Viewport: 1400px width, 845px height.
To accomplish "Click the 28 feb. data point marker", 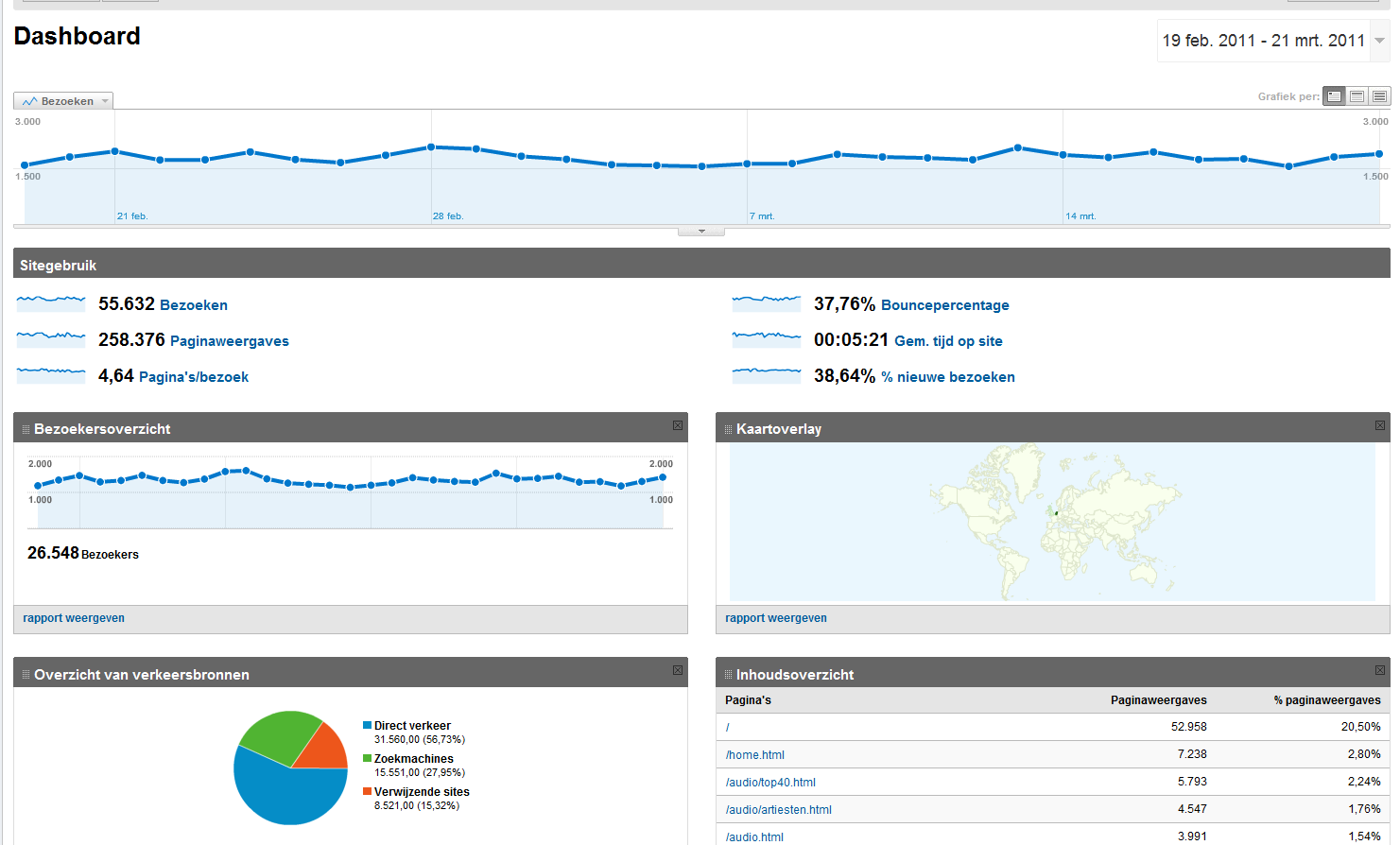I will [431, 147].
